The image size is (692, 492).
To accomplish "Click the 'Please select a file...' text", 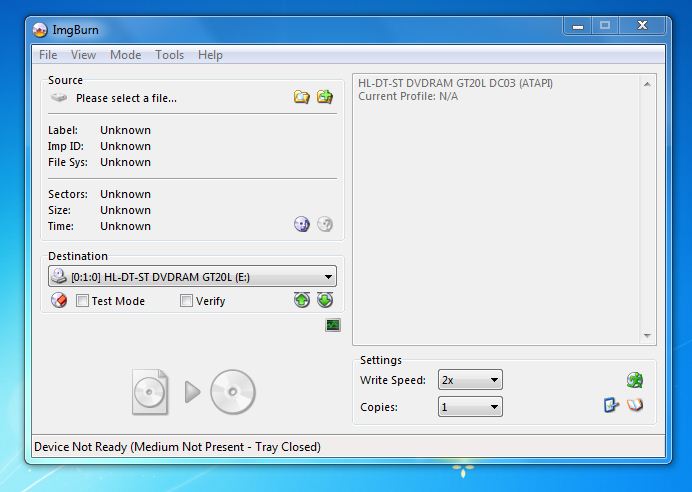I will 126,98.
